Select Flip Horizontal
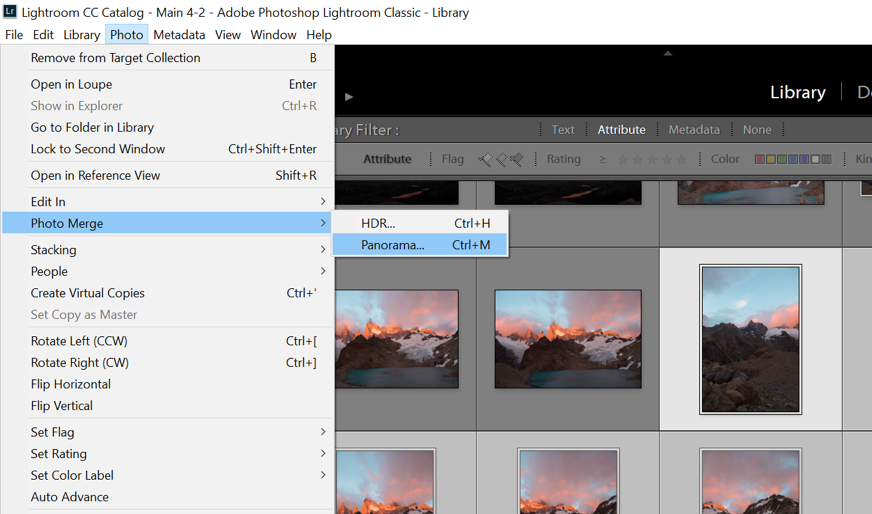This screenshot has width=872, height=514. 167,384
